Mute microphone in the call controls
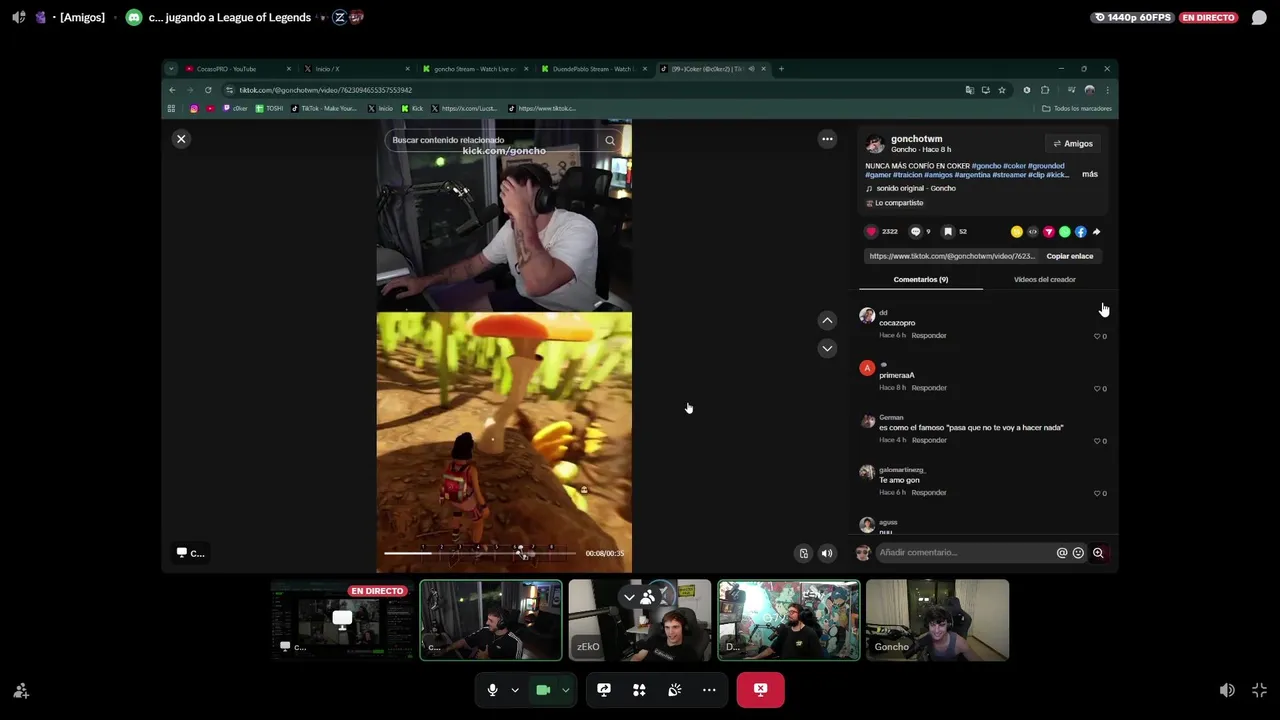1280x720 pixels. point(492,690)
